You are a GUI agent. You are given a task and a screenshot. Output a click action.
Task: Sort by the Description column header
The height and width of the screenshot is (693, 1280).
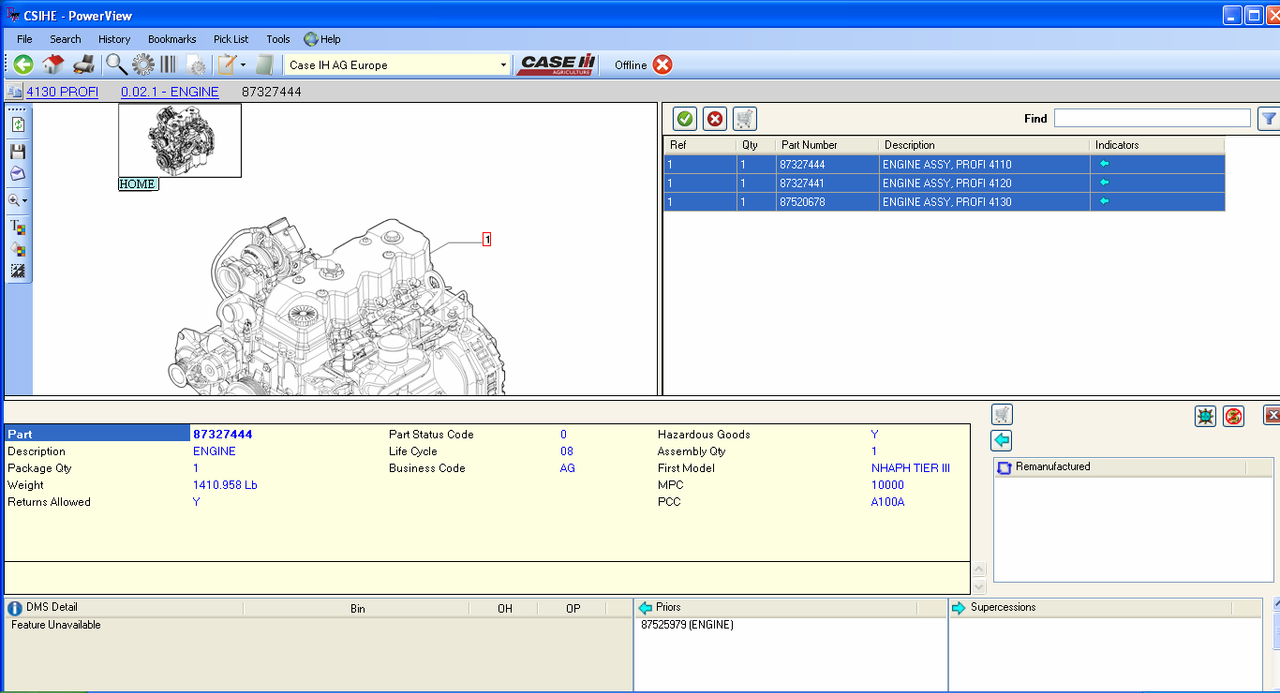pyautogui.click(x=984, y=145)
